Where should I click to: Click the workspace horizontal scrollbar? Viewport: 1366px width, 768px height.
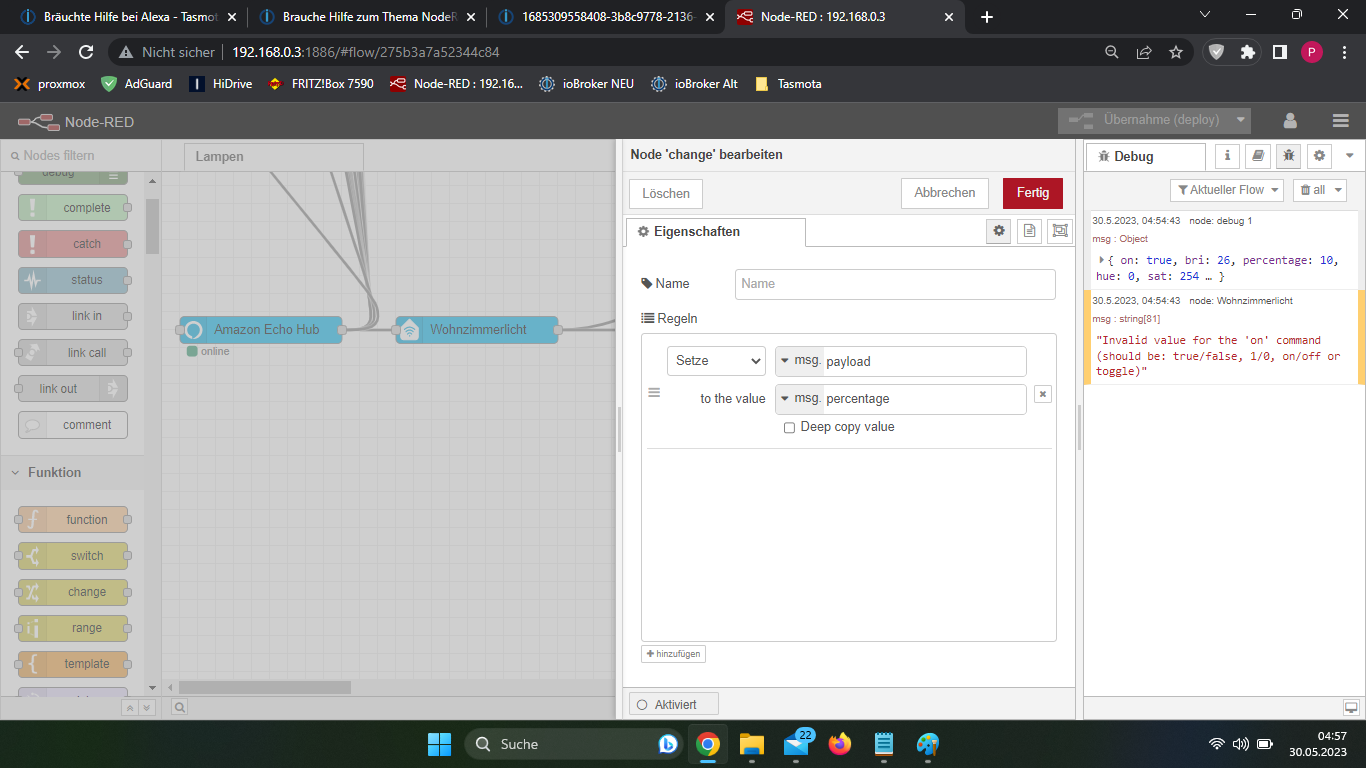[x=265, y=687]
